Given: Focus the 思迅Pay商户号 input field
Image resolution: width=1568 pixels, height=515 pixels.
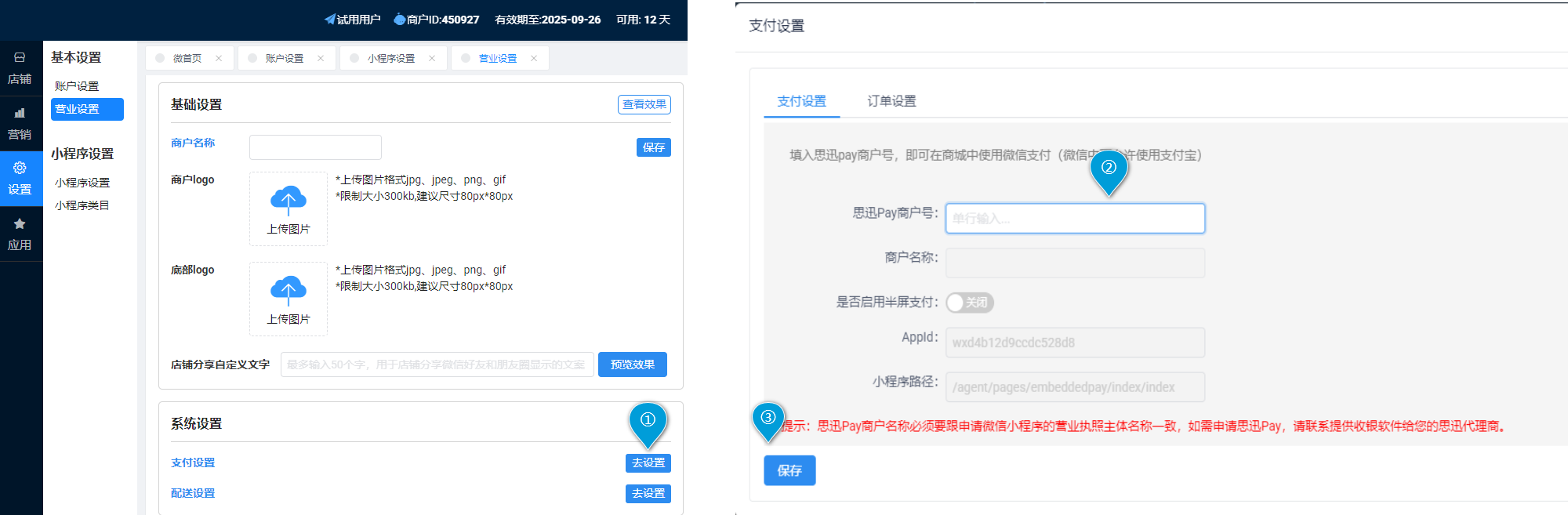Looking at the screenshot, I should coord(1075,219).
